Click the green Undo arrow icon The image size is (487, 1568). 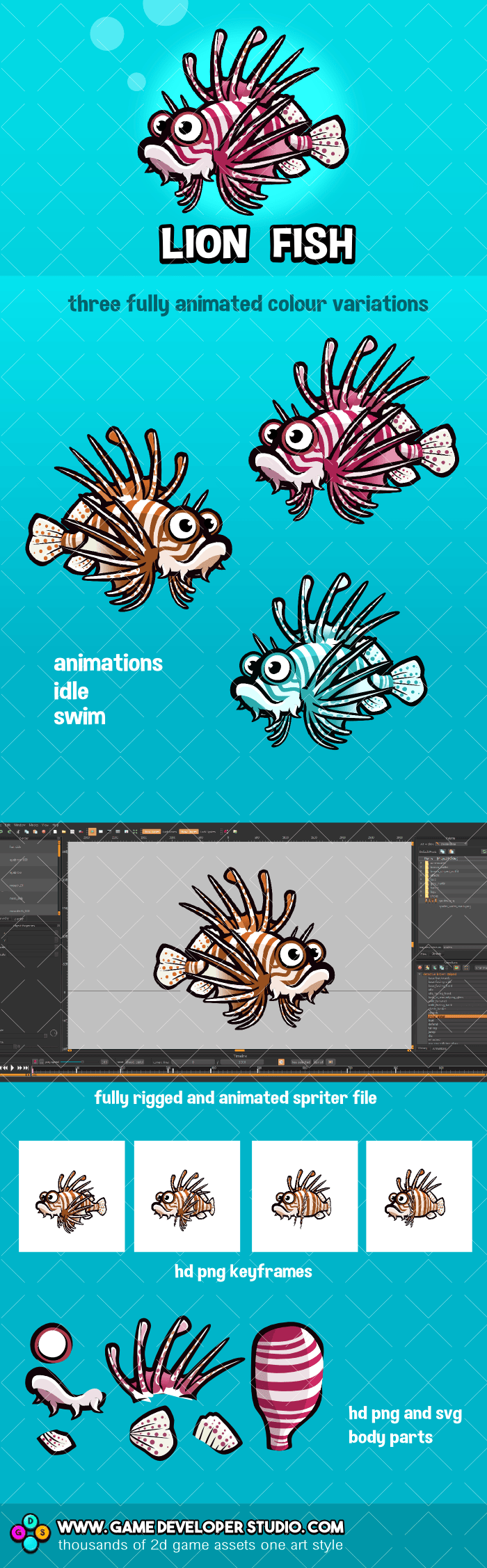[1, 831]
